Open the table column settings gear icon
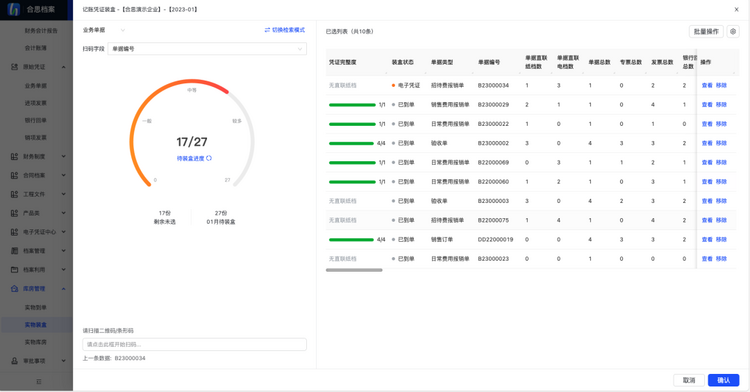This screenshot has width=750, height=392. coord(733,32)
